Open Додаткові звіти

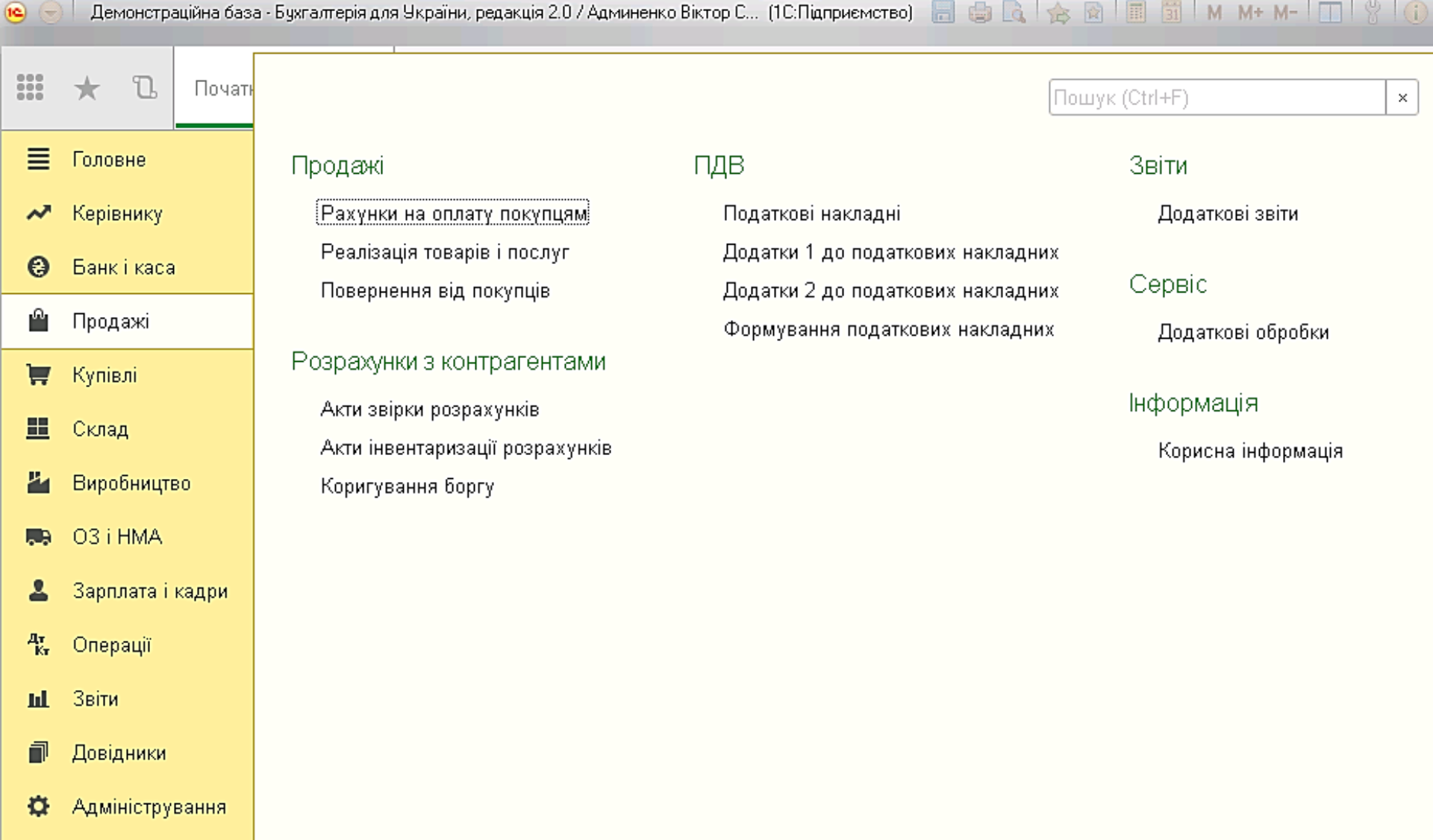click(1228, 213)
